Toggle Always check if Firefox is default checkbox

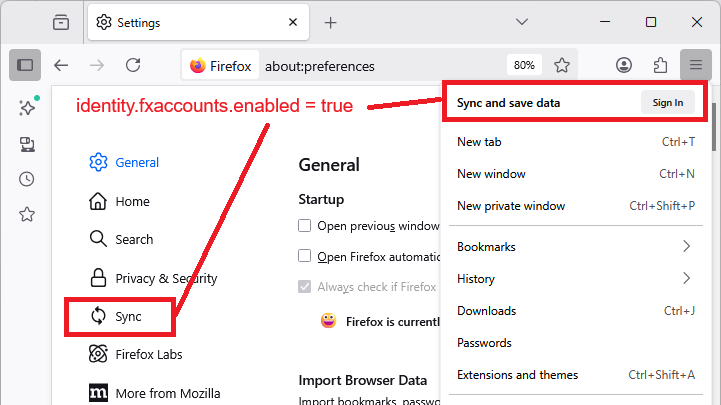(305, 286)
